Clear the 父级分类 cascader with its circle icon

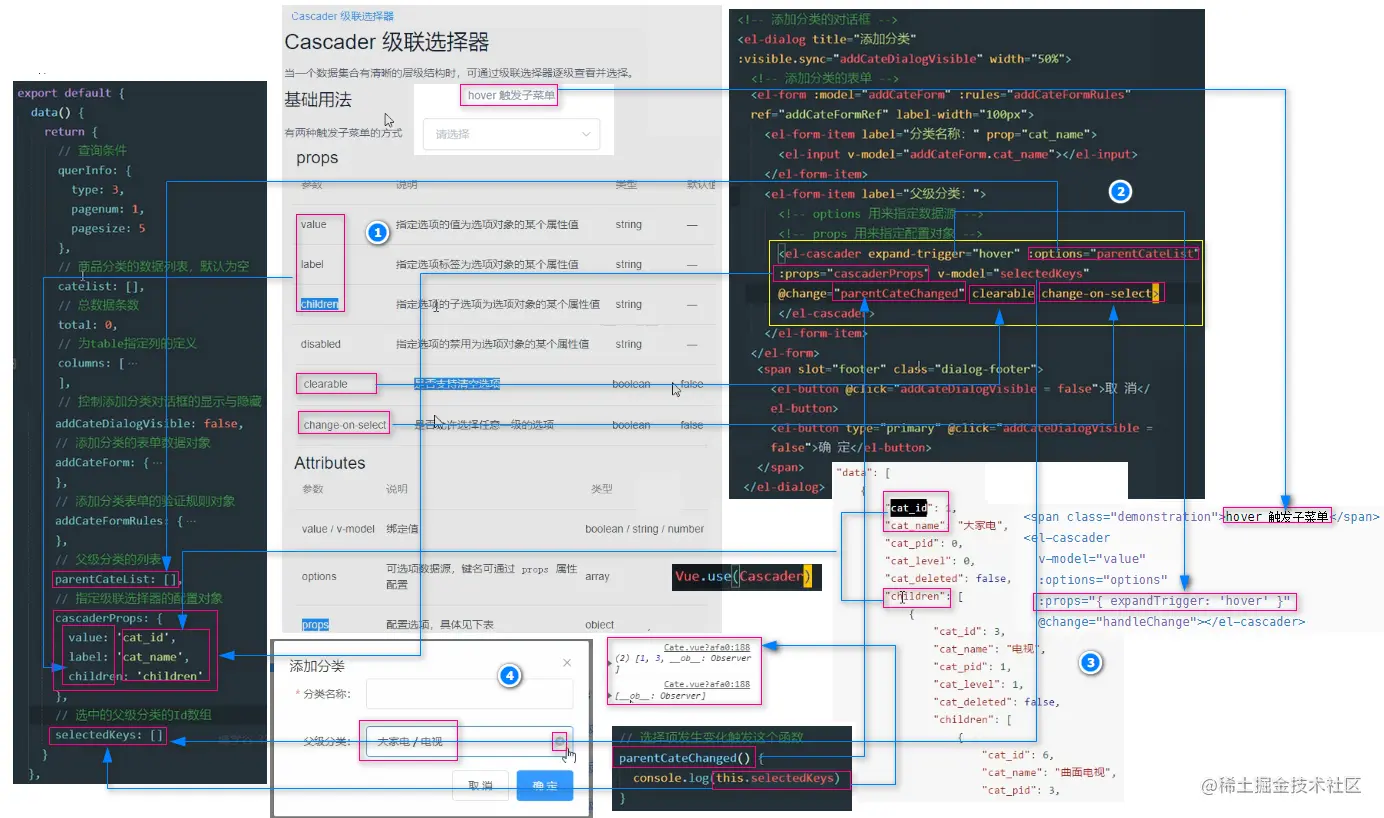(x=560, y=741)
